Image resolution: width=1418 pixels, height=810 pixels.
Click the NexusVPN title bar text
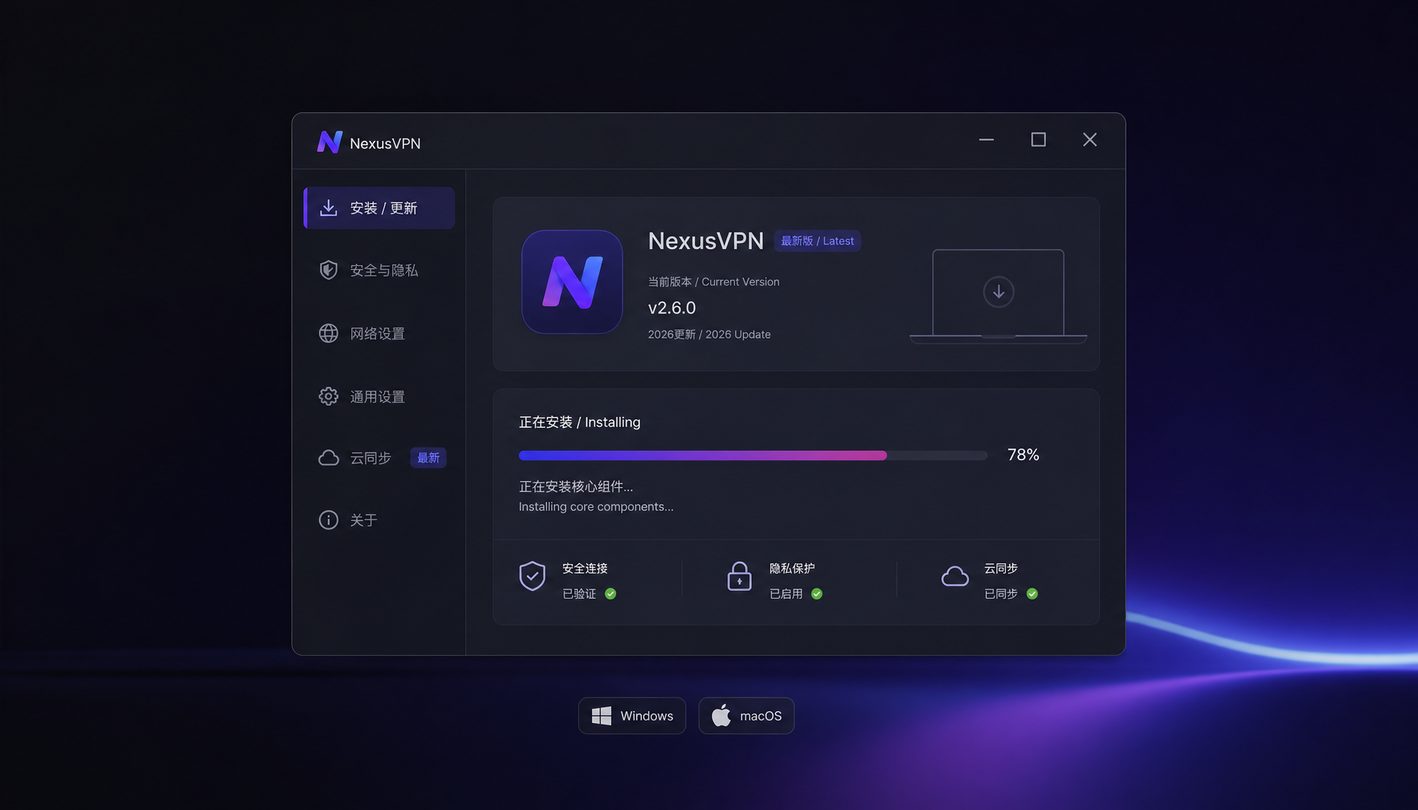click(x=385, y=143)
